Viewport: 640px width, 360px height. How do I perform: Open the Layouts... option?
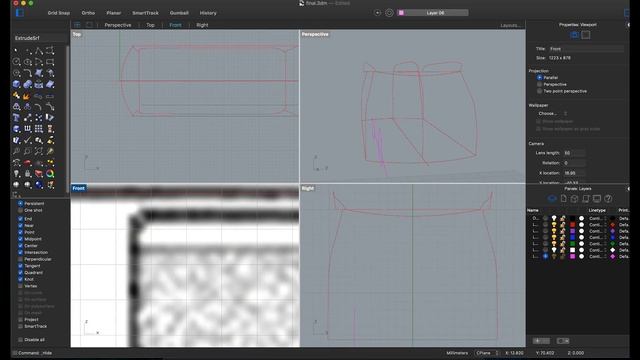point(510,25)
